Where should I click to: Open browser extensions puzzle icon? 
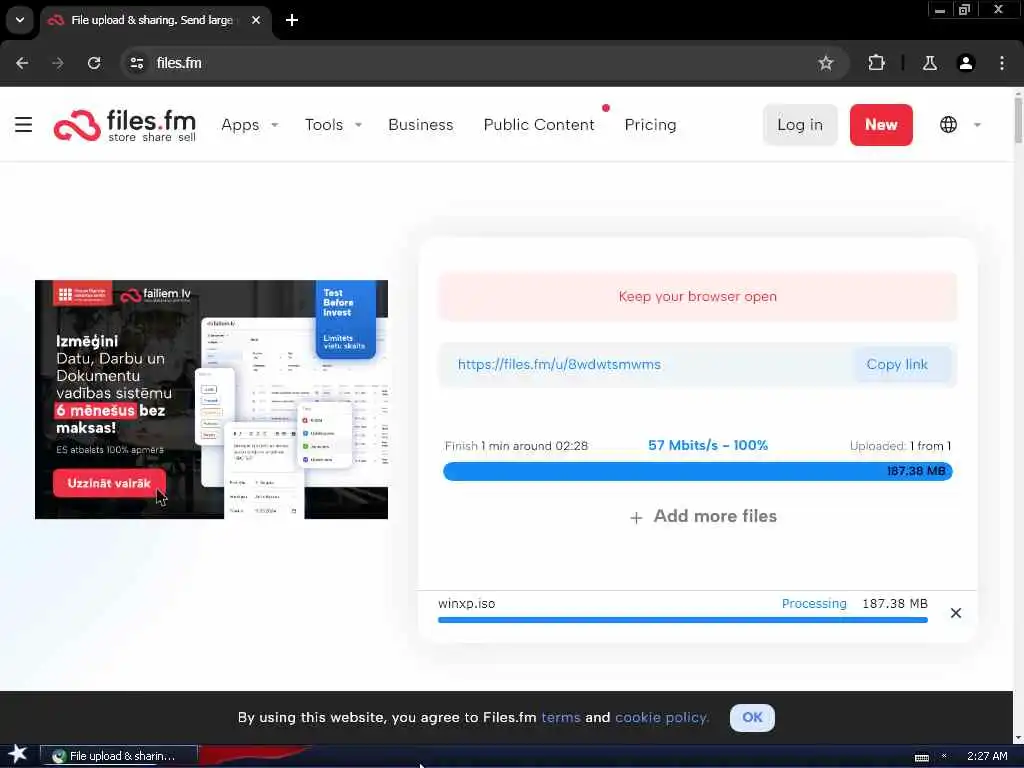pos(876,63)
